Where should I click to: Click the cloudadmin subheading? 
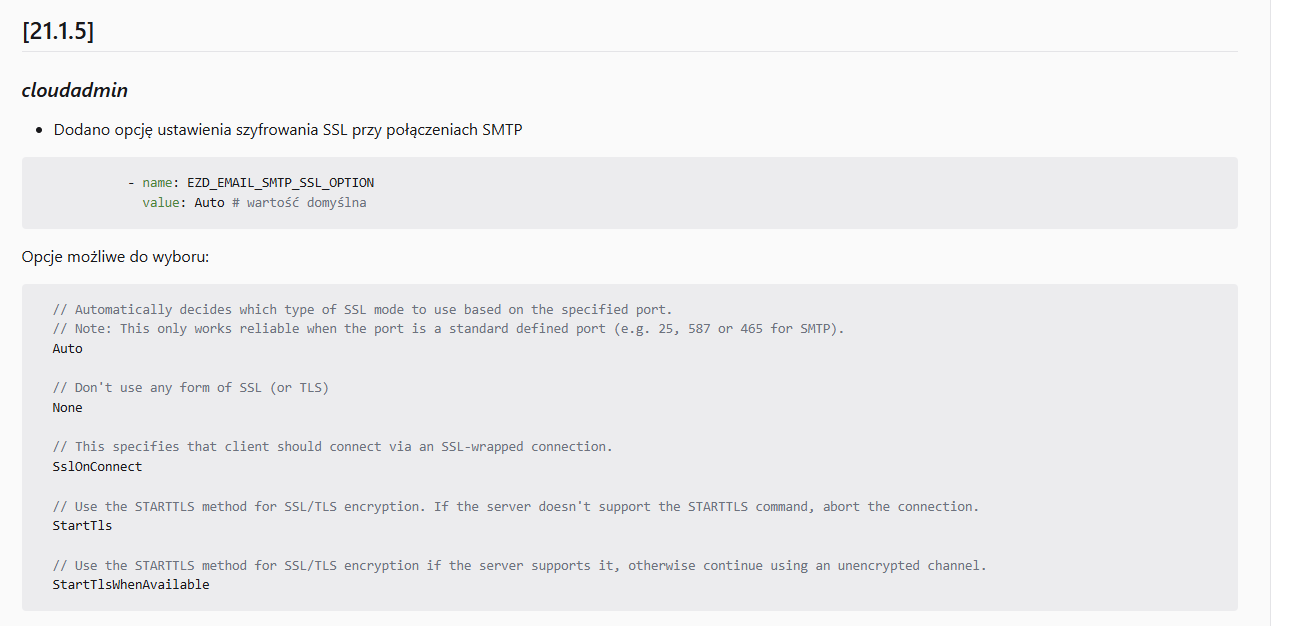pyautogui.click(x=75, y=90)
